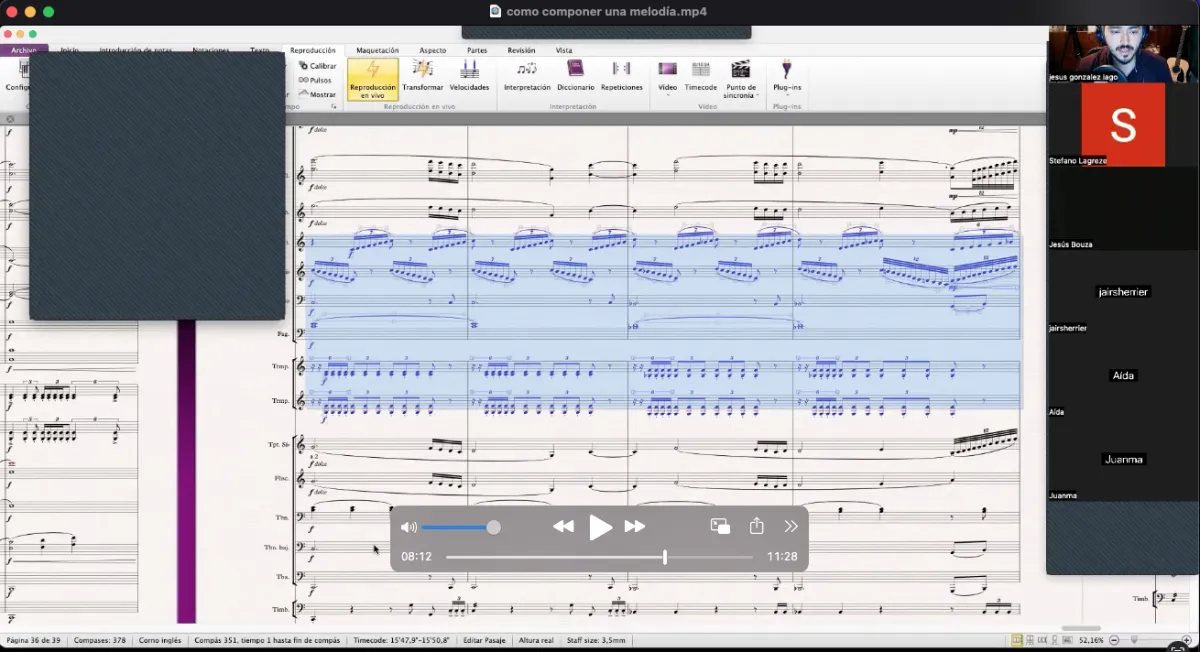Click the Mostrar button

[318, 94]
